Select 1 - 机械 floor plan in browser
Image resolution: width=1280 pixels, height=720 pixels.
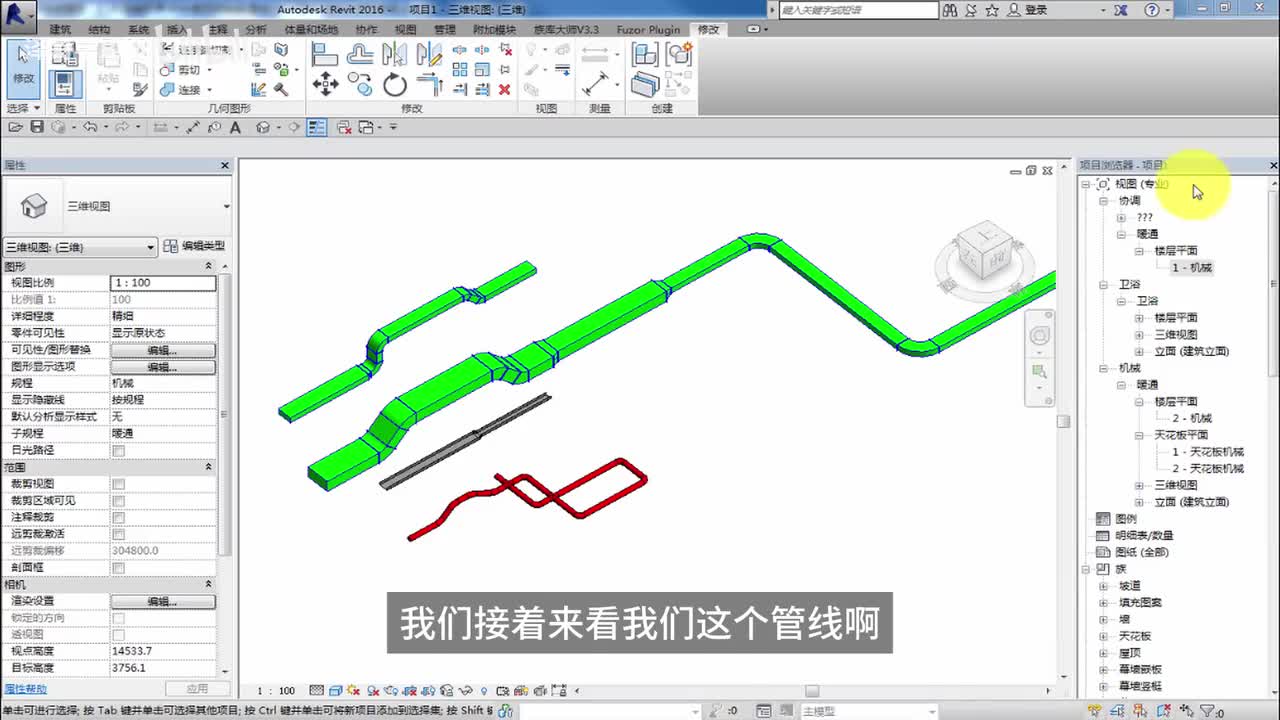coord(1192,267)
